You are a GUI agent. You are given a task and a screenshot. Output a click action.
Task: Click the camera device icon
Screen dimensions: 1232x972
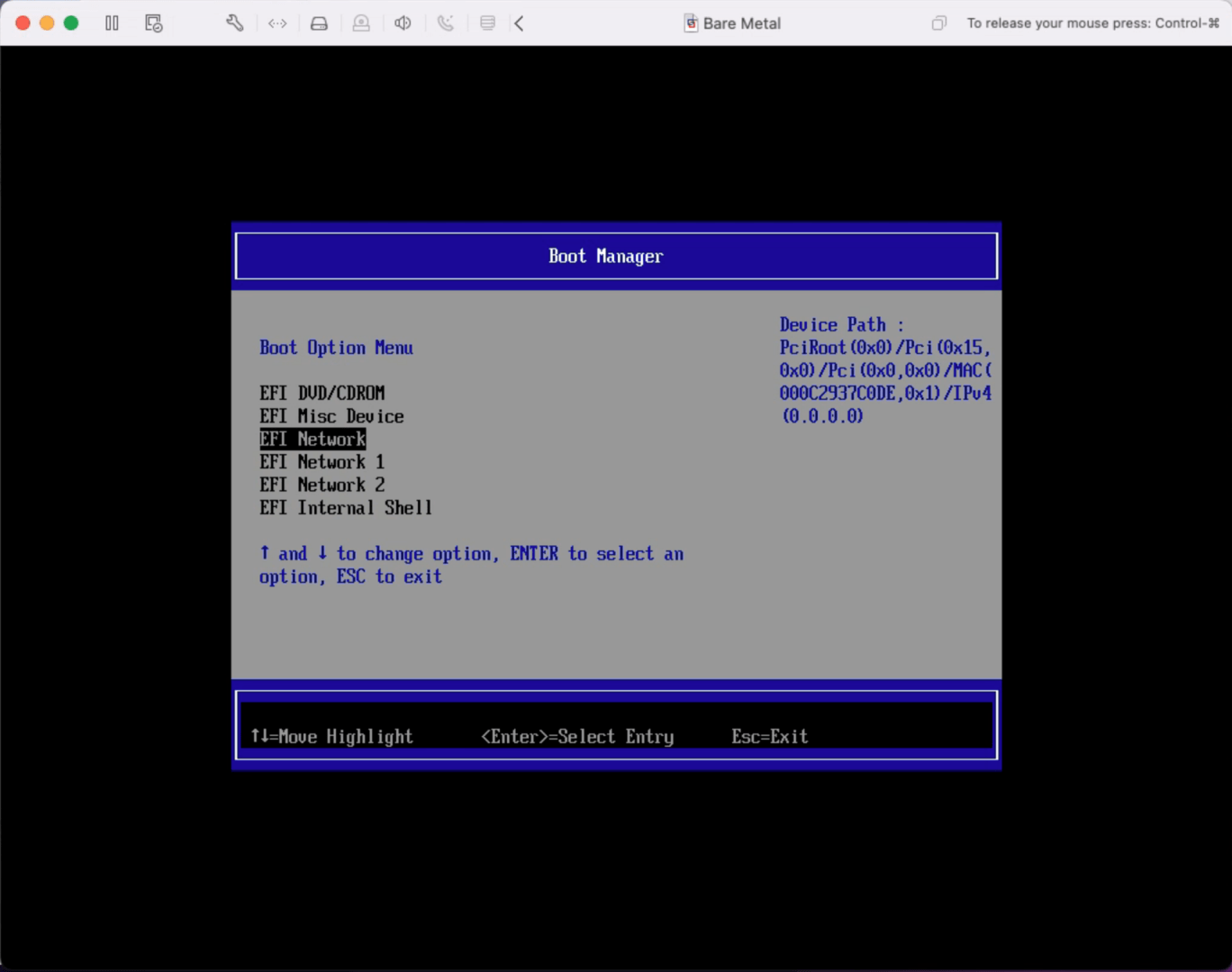pyautogui.click(x=361, y=23)
